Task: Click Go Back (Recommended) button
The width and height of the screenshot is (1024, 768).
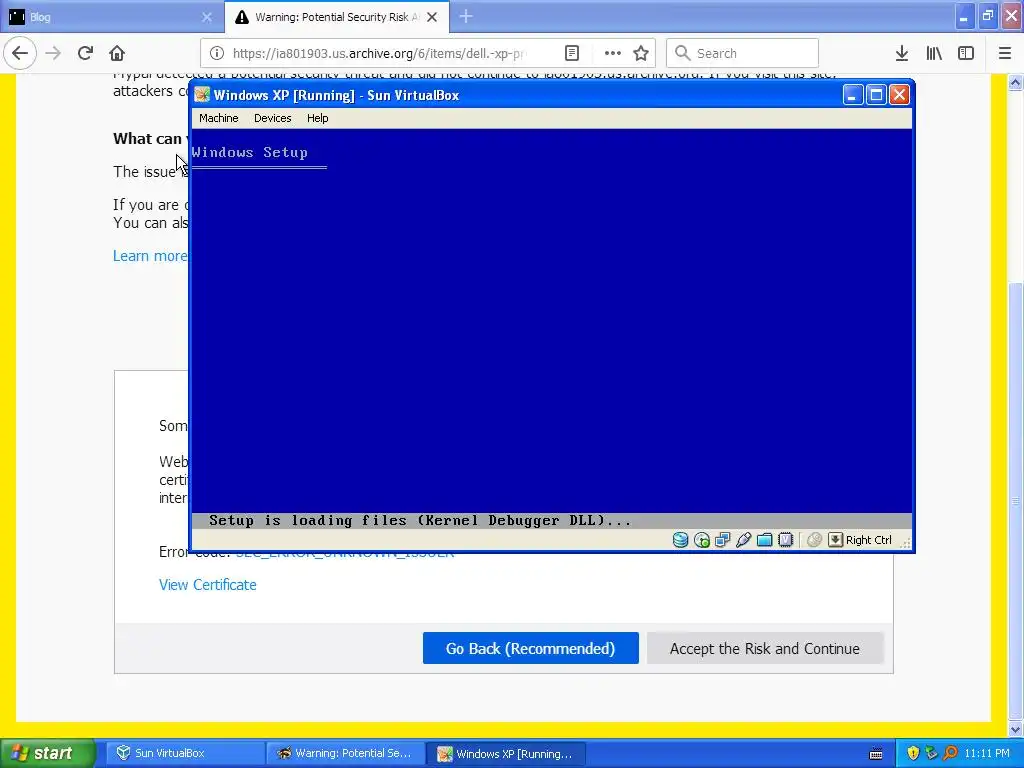Action: [530, 648]
